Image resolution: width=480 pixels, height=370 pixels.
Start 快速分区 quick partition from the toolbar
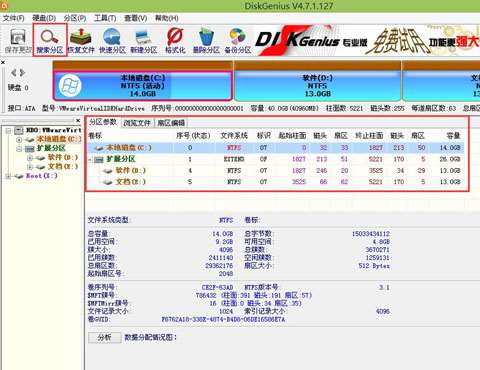coord(112,41)
